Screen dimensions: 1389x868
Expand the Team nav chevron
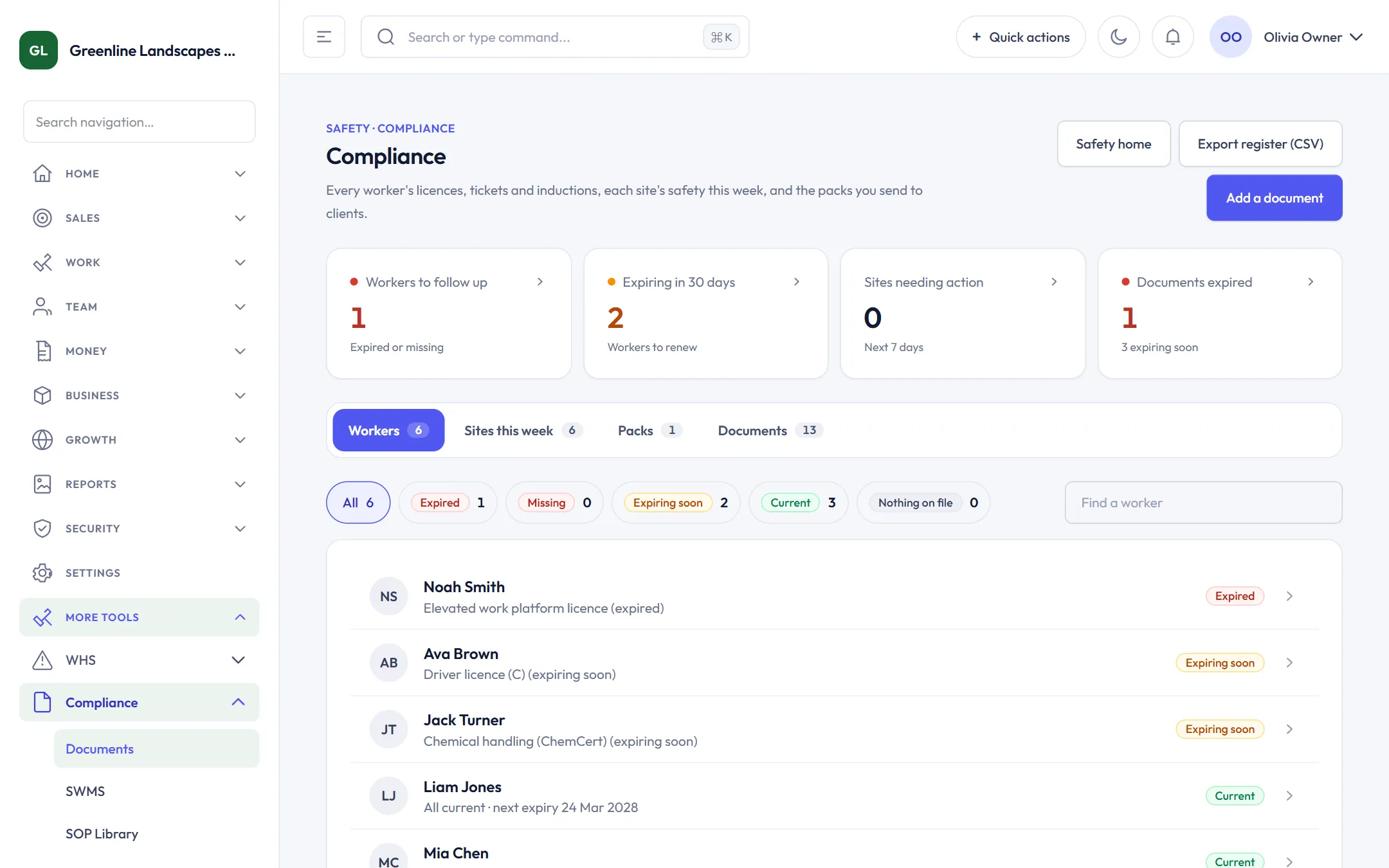coord(240,307)
